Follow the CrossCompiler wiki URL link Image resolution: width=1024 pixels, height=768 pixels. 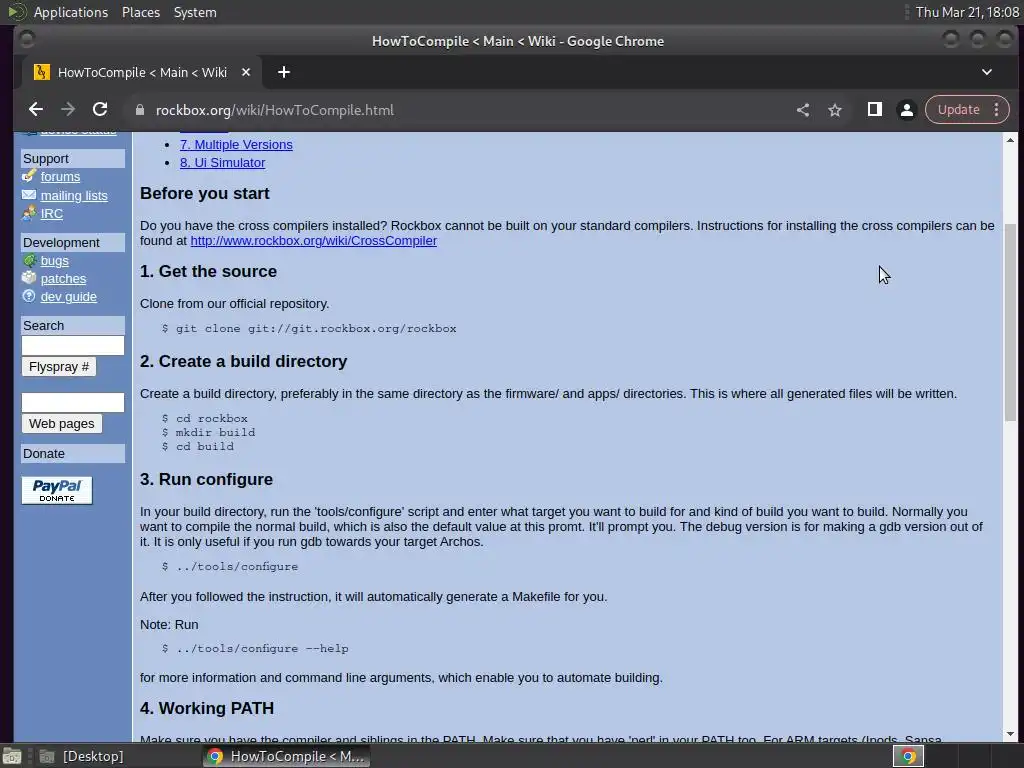pyautogui.click(x=313, y=240)
